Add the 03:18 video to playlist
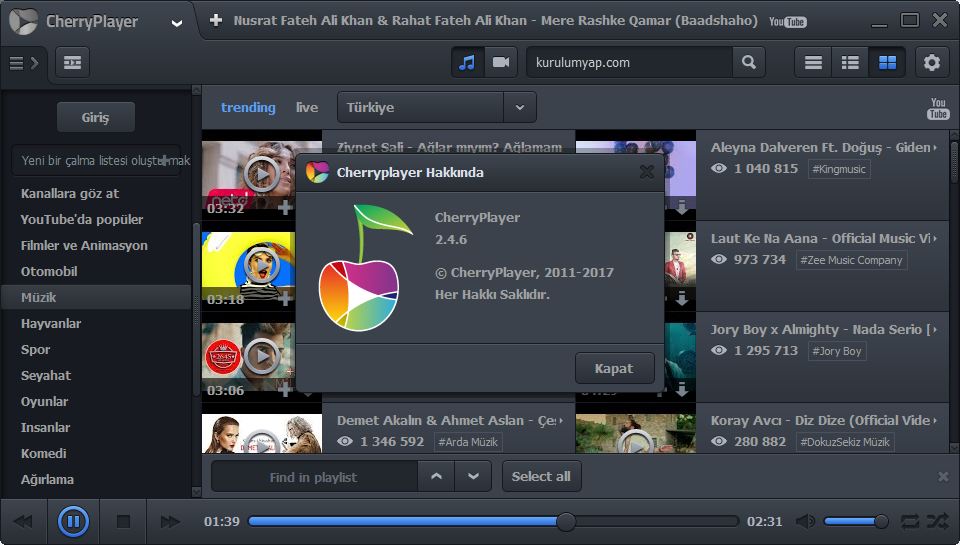This screenshot has height=545, width=960. pyautogui.click(x=285, y=299)
